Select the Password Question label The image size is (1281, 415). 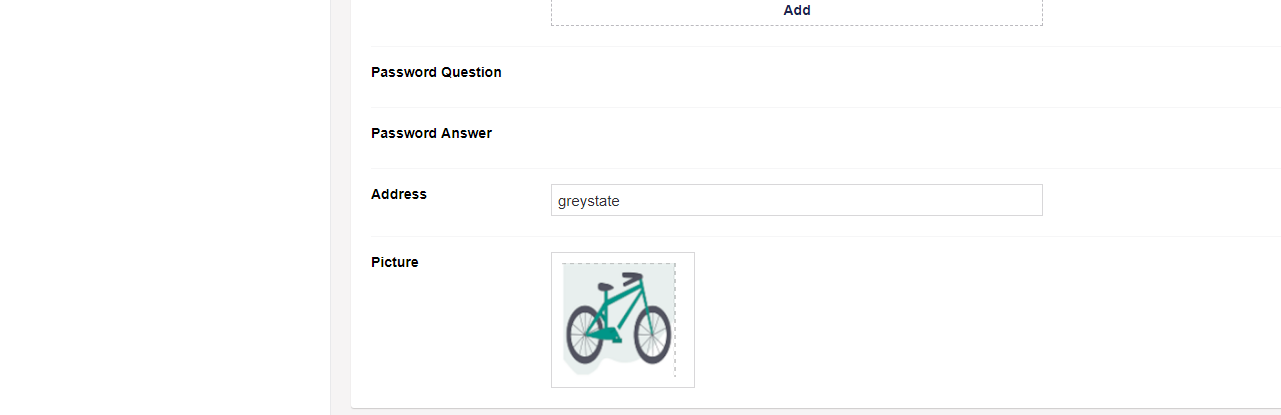point(436,72)
